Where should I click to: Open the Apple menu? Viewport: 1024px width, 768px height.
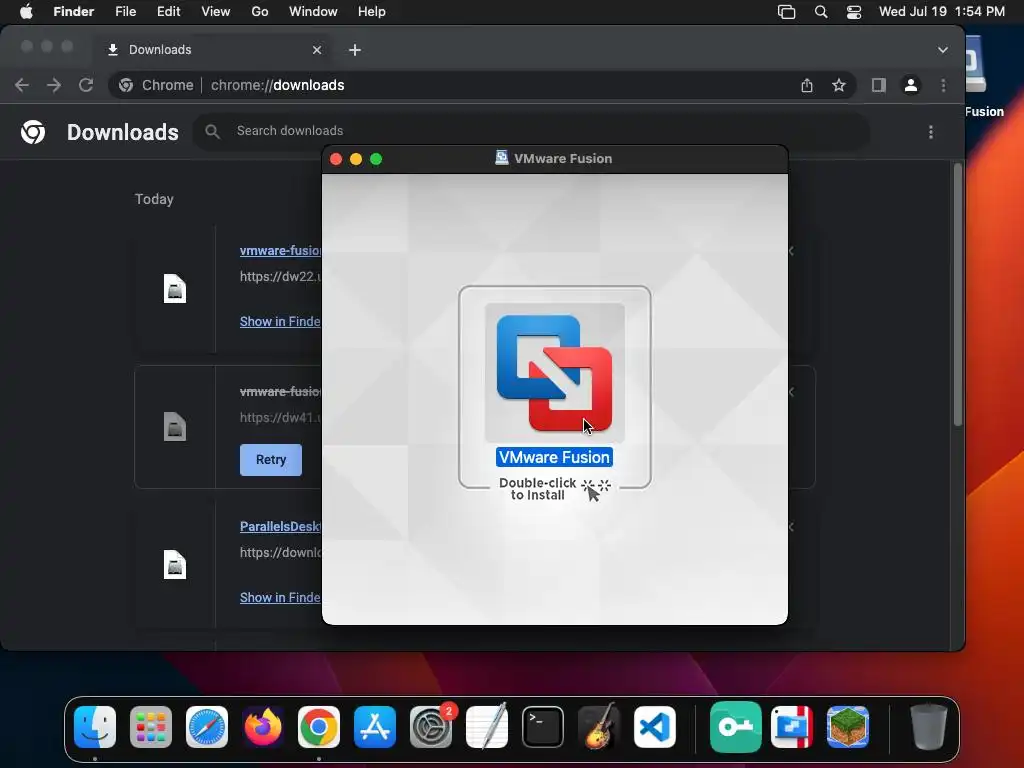pyautogui.click(x=26, y=12)
